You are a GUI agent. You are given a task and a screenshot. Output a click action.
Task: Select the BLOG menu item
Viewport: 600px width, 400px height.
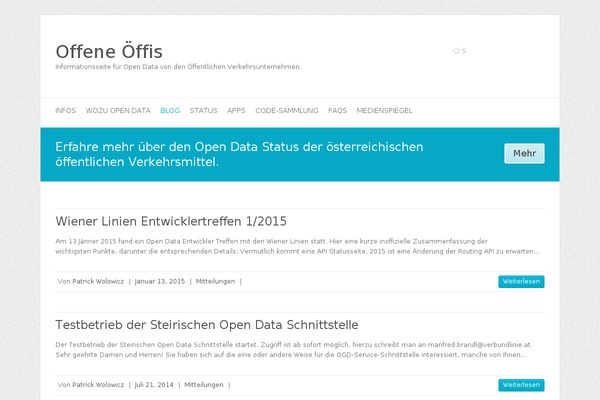point(170,111)
